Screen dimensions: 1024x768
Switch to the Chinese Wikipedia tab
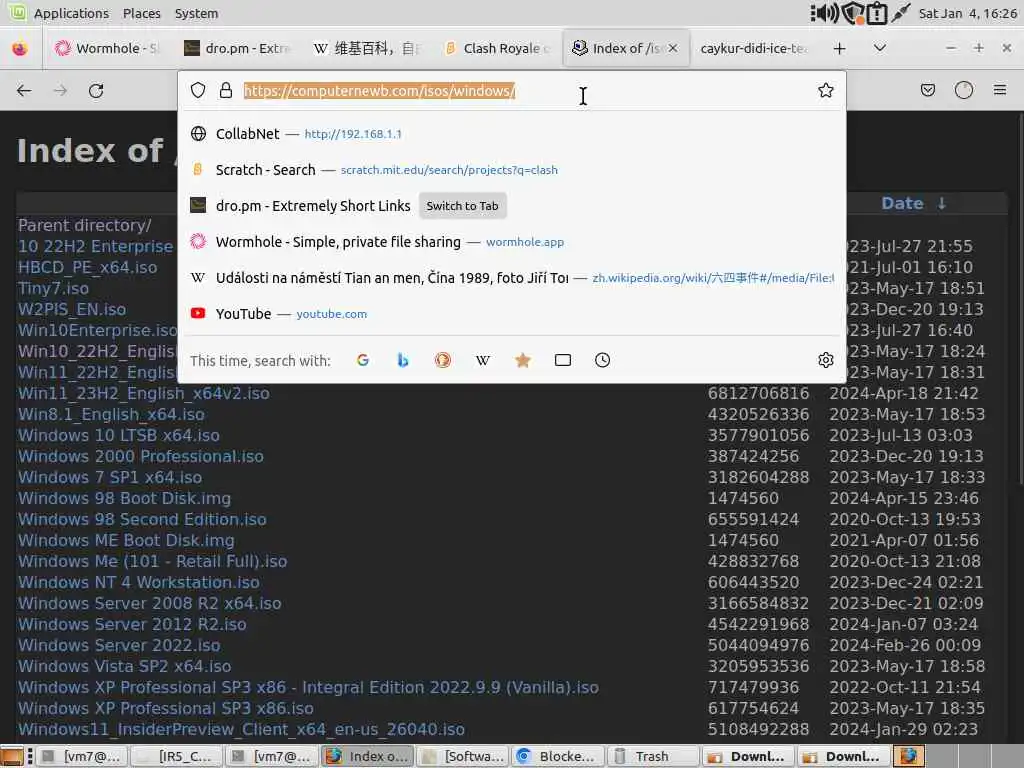click(x=367, y=48)
